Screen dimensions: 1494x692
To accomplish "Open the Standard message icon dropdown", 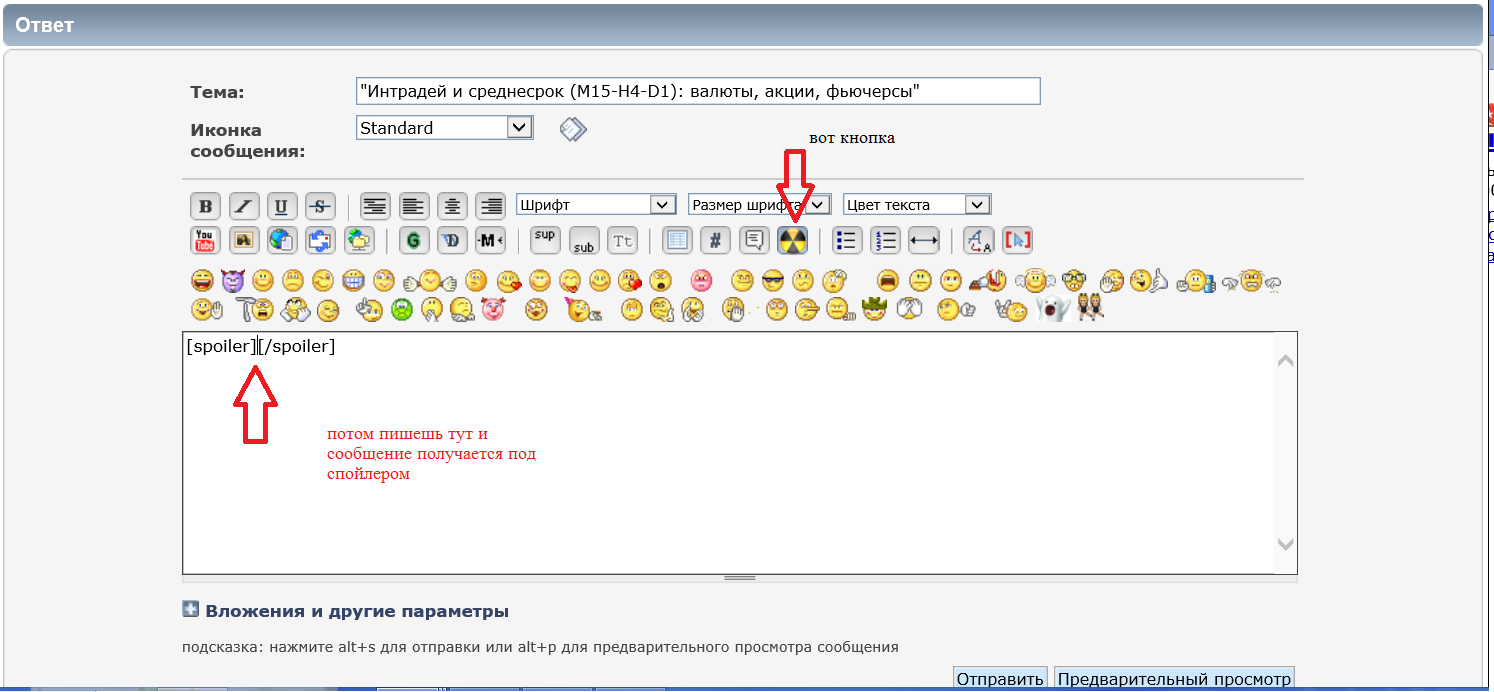I will pos(444,128).
